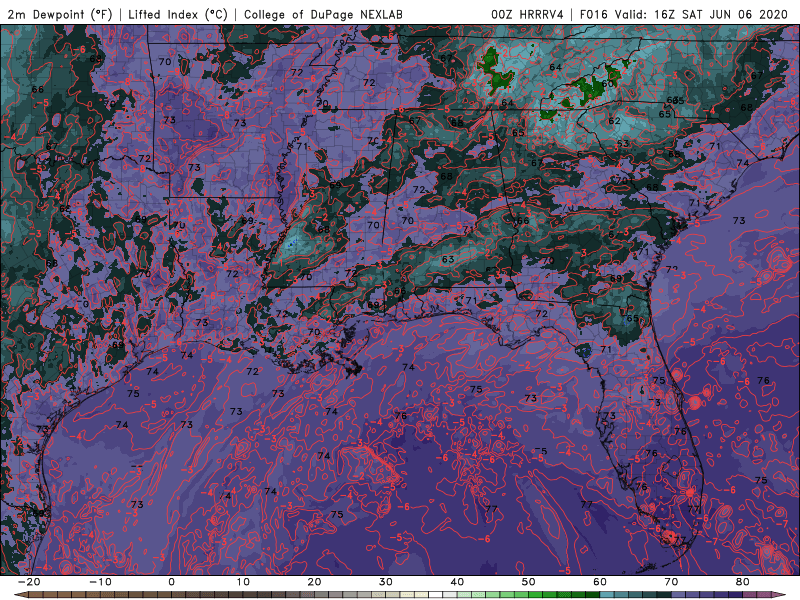The image size is (800, 600).
Task: Click the bright green band of the color bar
Action: pyautogui.click(x=536, y=595)
